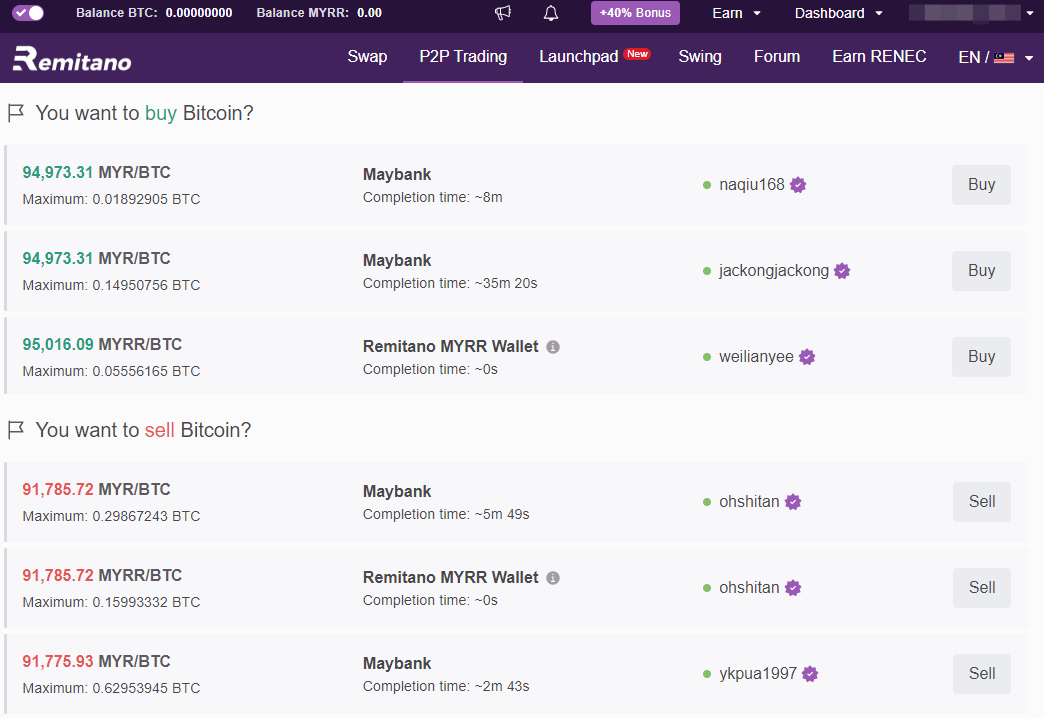Switch to the Swing tab
The width and height of the screenshot is (1044, 718).
click(700, 57)
